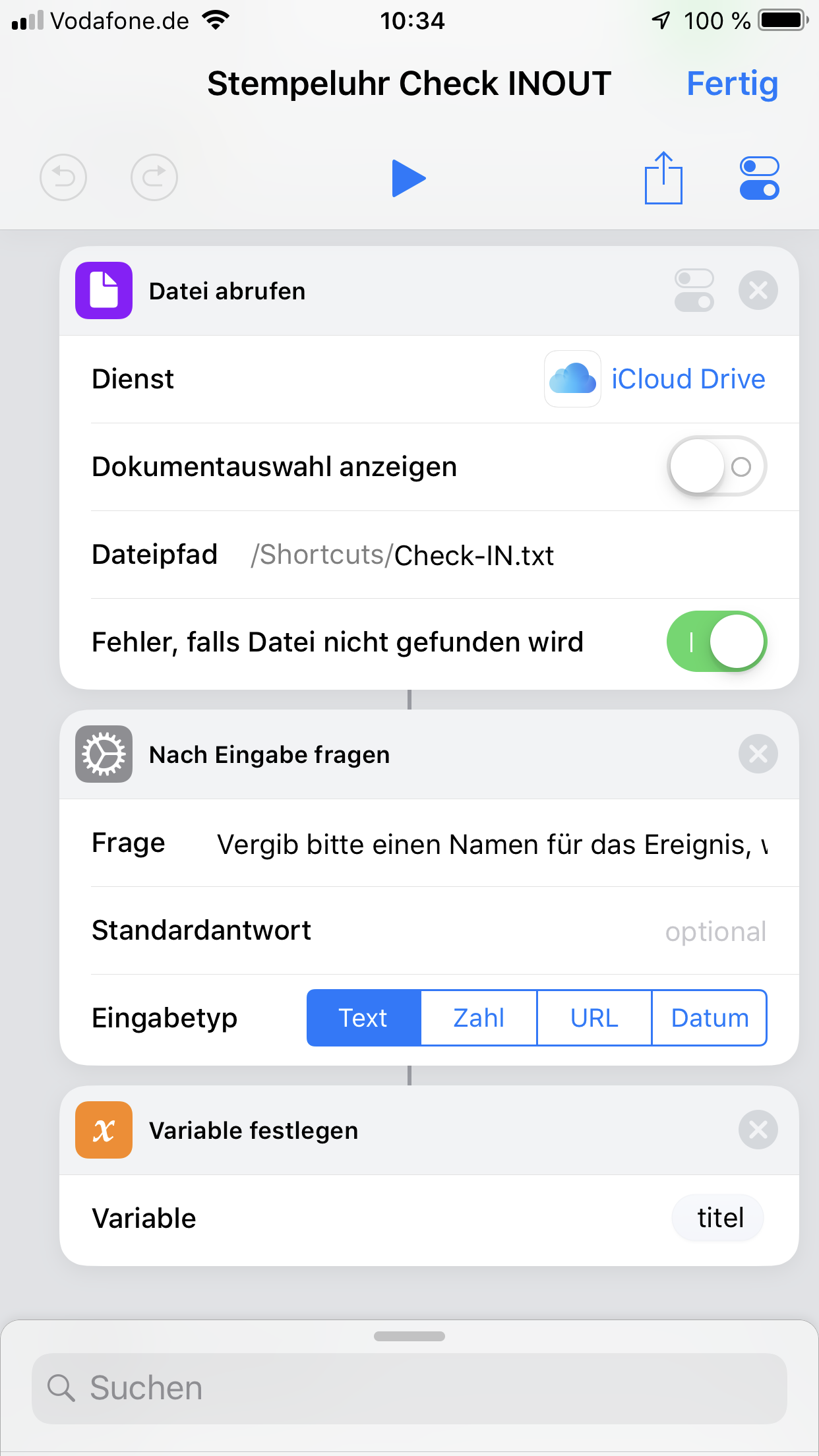Remove the Datei abrufen action
The image size is (819, 1456).
758,290
